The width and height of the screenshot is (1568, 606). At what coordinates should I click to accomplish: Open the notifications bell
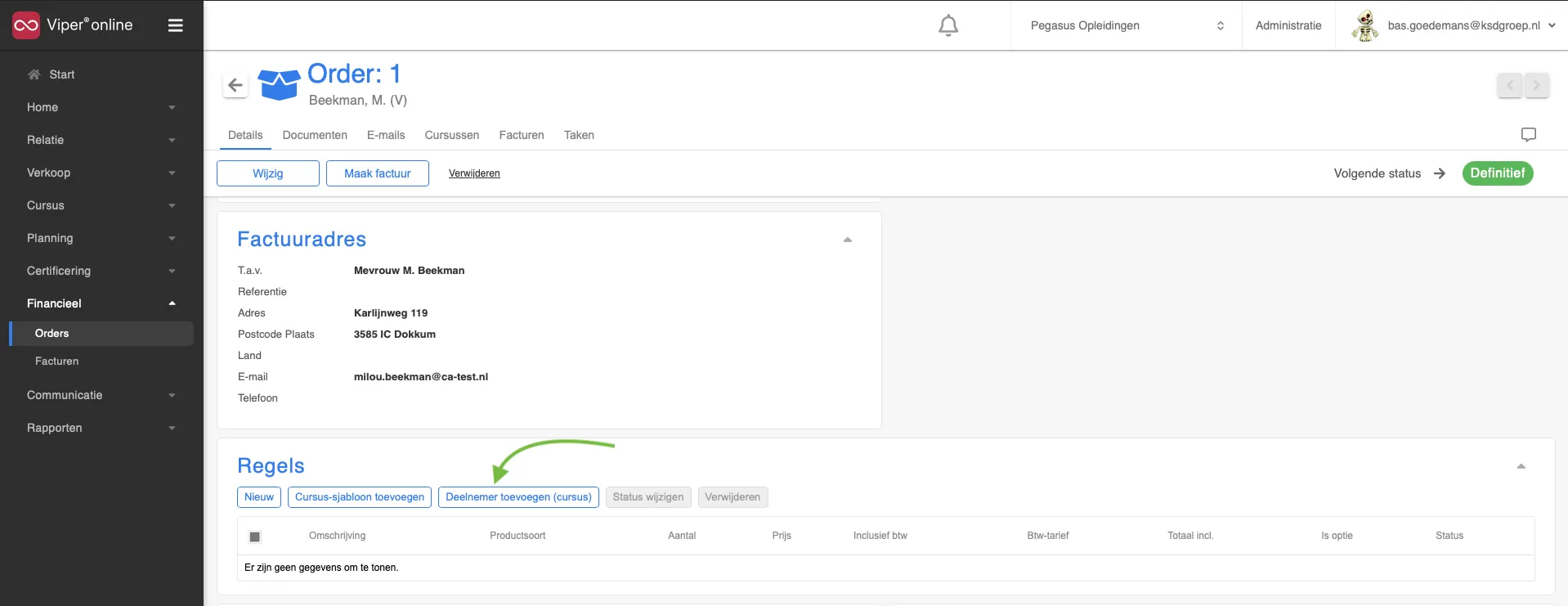[x=948, y=25]
